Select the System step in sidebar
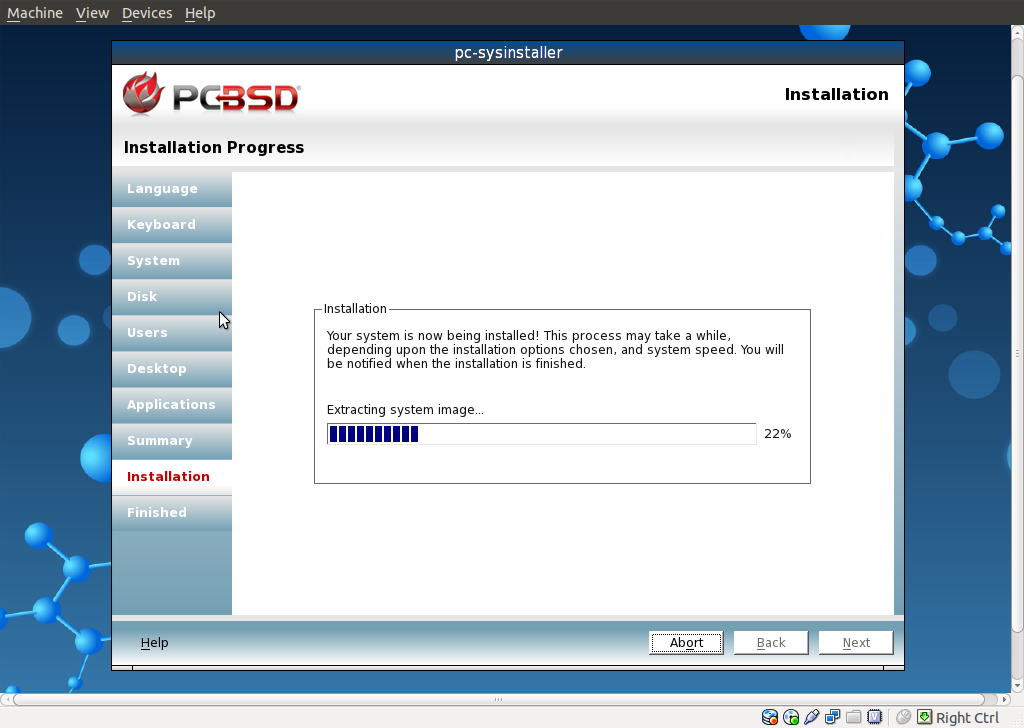 [172, 261]
